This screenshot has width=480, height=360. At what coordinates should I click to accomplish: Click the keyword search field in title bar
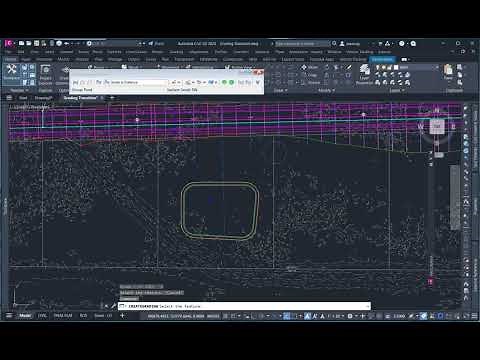[302, 44]
